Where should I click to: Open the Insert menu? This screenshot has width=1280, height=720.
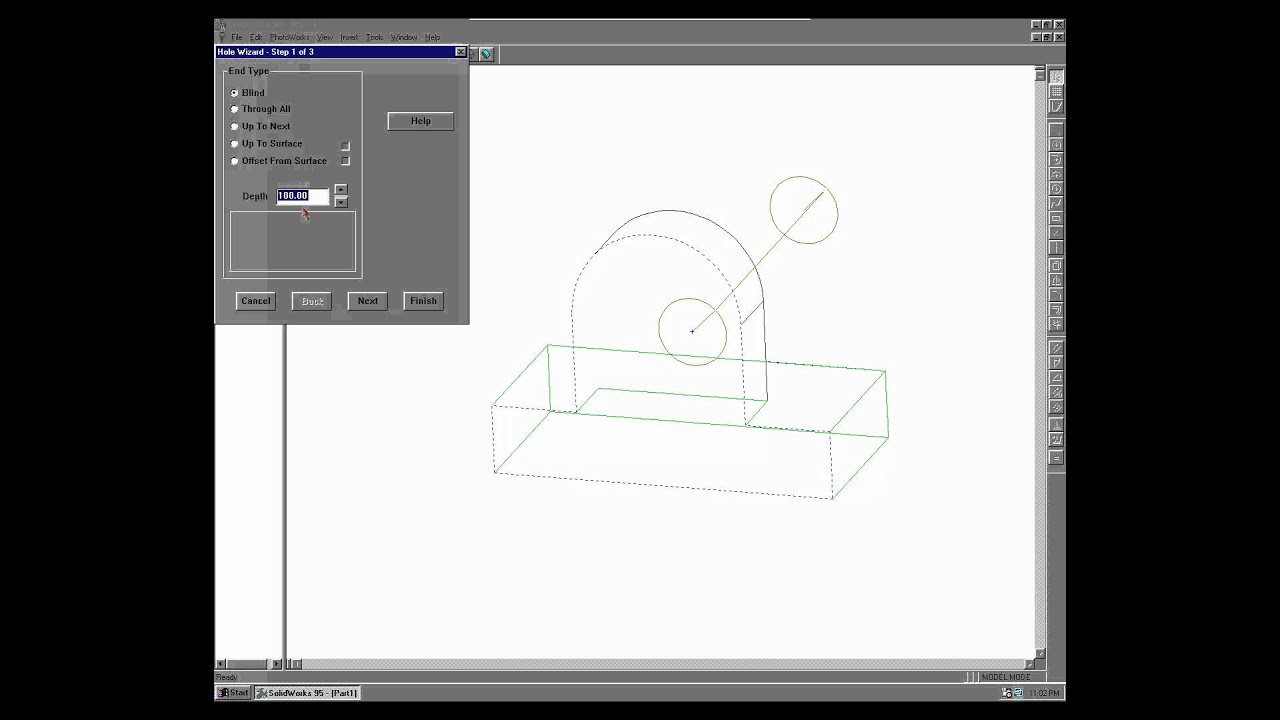(x=349, y=37)
